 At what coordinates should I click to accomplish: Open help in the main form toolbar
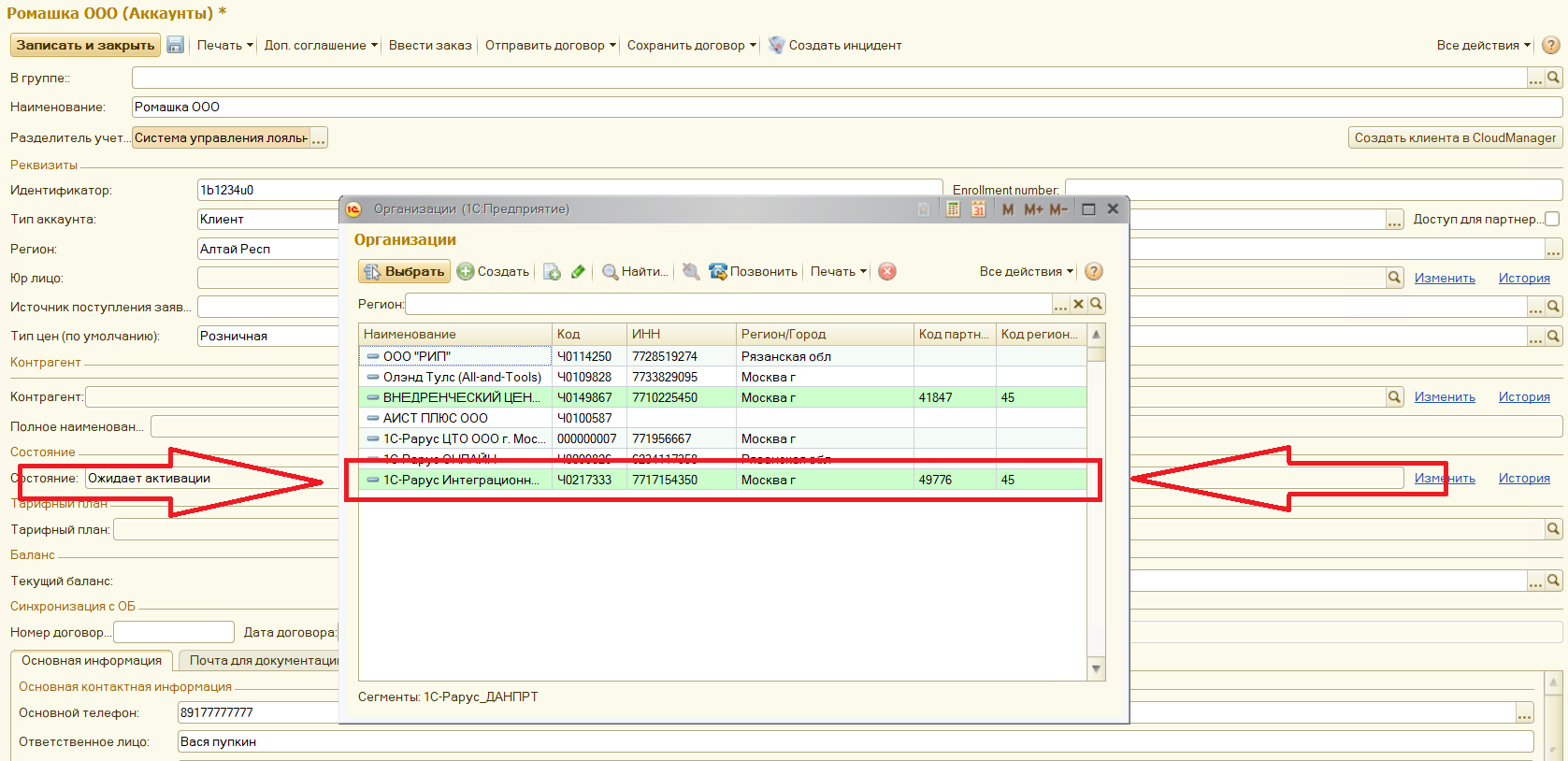coord(1550,45)
